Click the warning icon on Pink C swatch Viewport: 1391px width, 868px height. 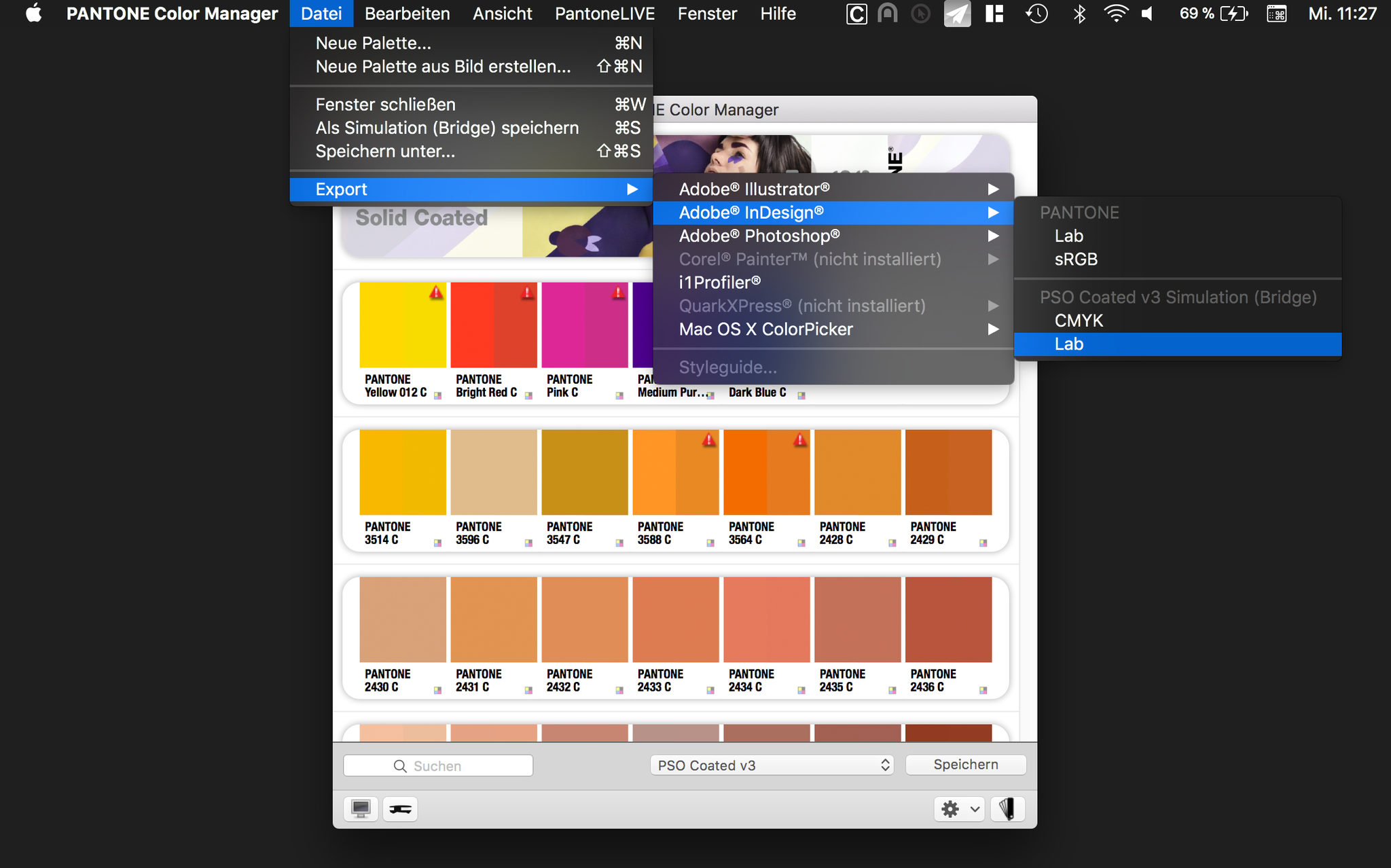(618, 293)
